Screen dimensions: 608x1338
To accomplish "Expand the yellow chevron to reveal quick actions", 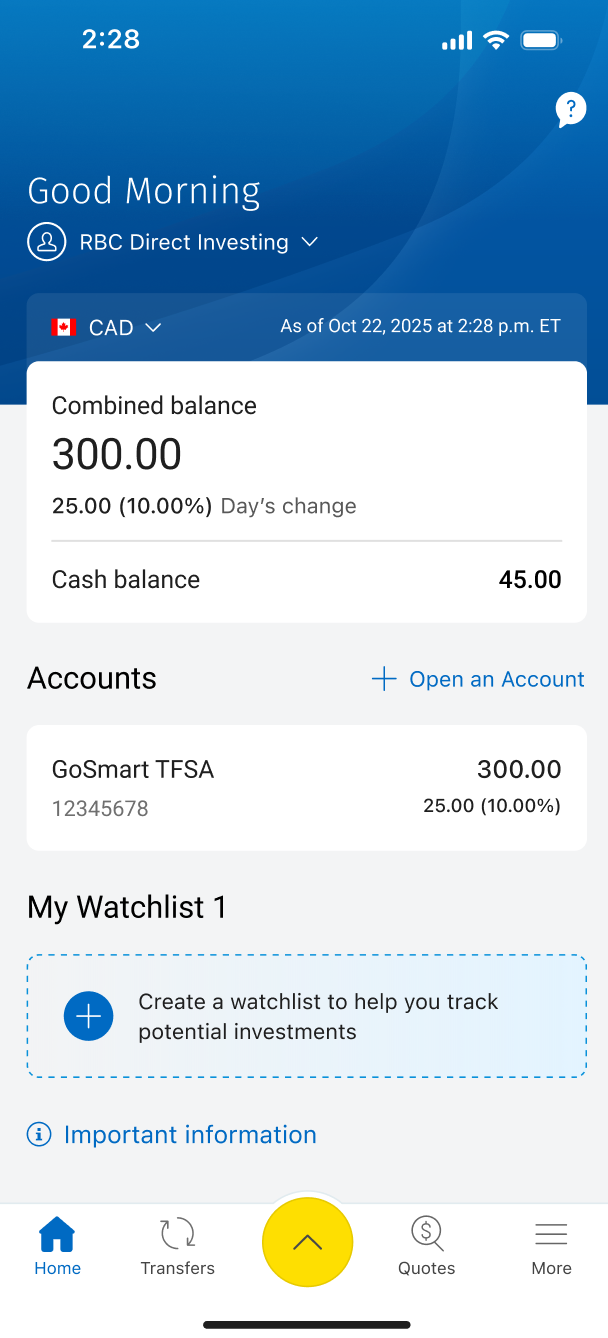I will [x=307, y=1242].
